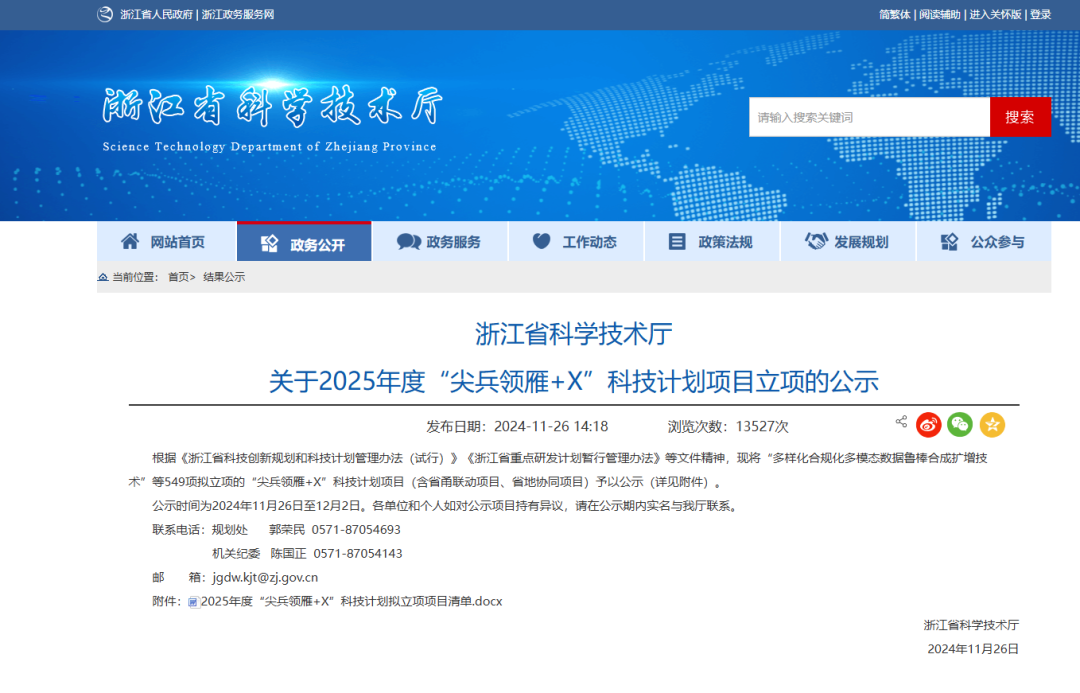This screenshot has width=1080, height=693.
Task: Click signature date 2024年11月26日
Action: 973,649
